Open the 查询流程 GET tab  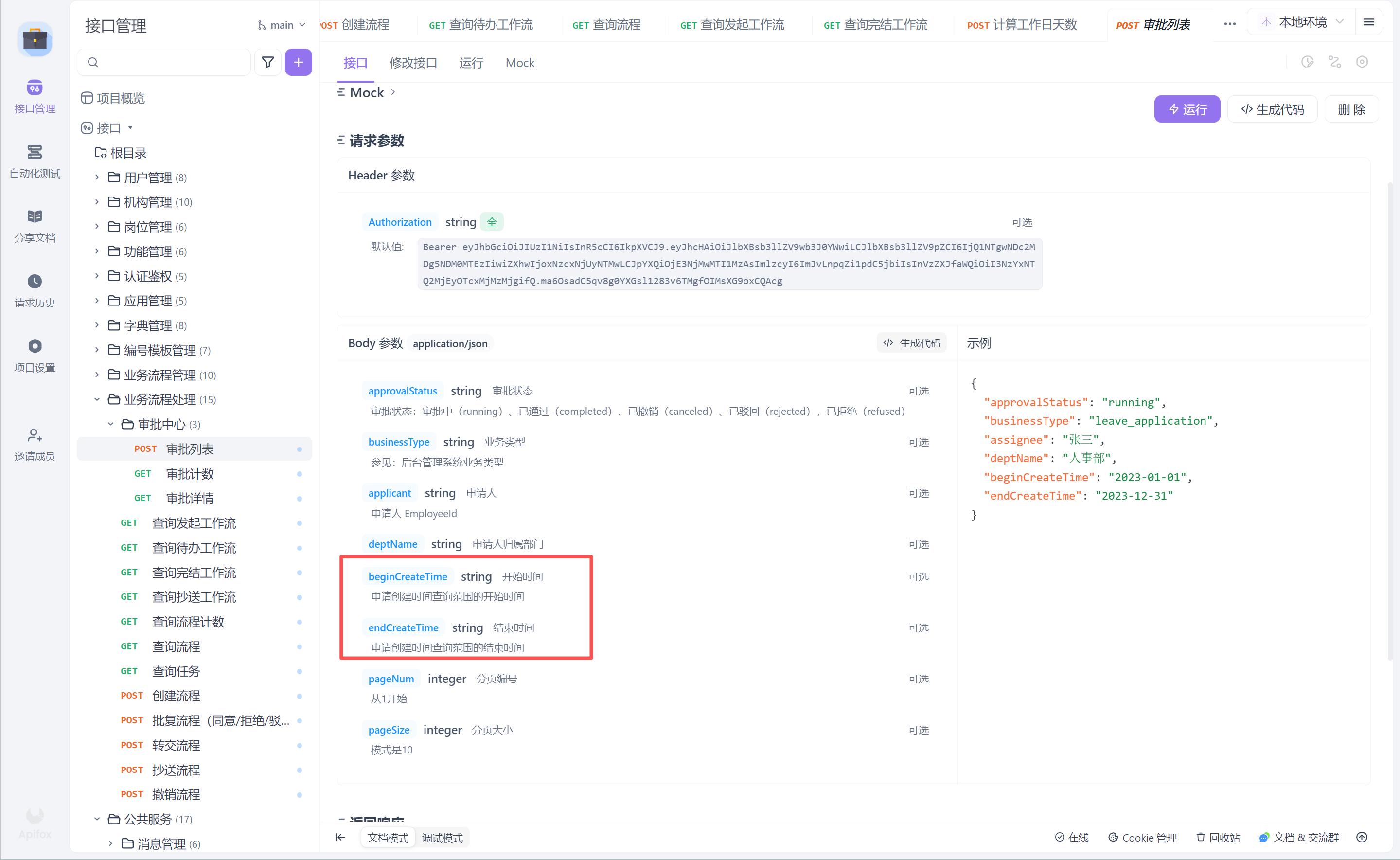tap(606, 25)
